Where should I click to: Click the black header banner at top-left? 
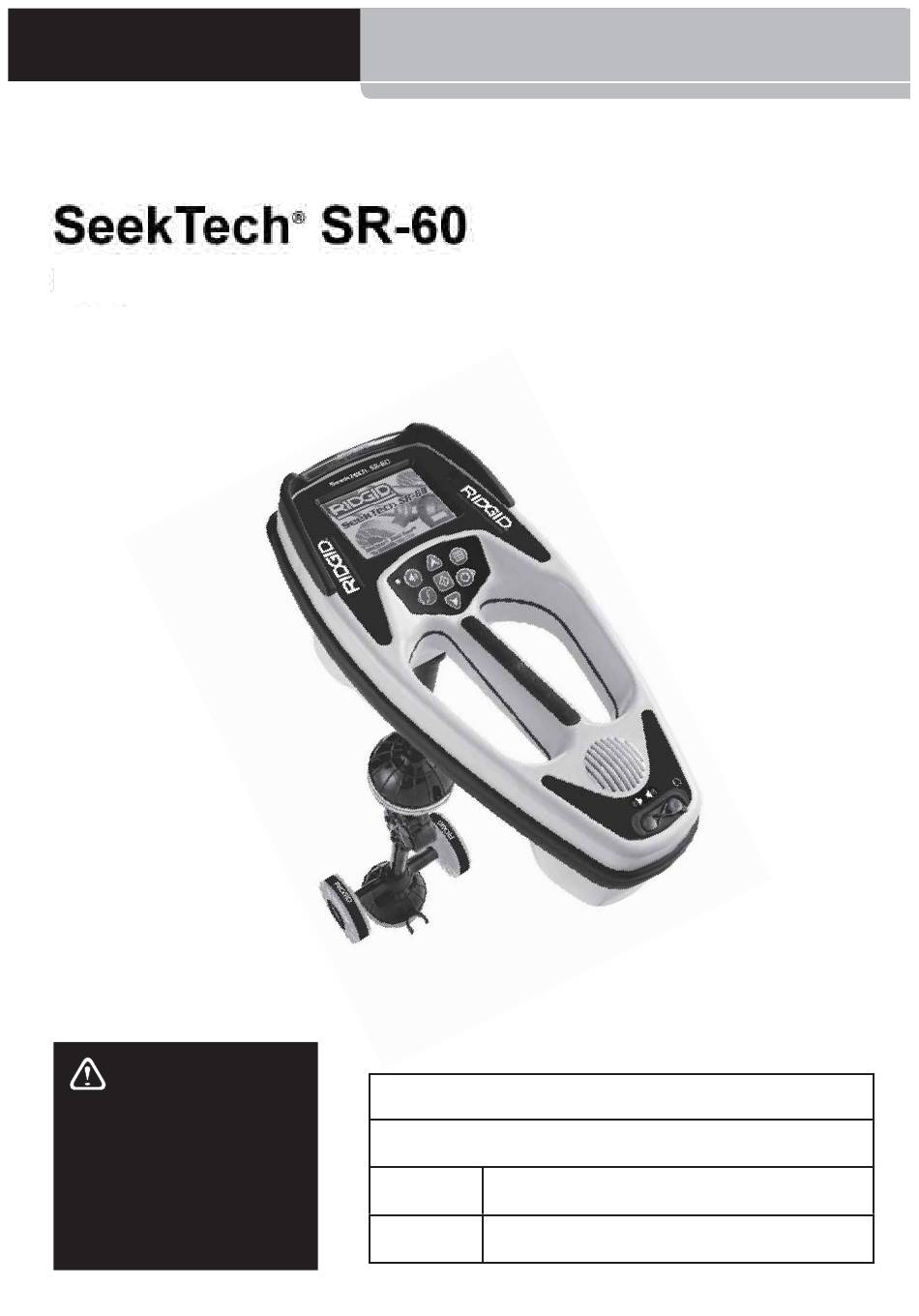click(184, 45)
